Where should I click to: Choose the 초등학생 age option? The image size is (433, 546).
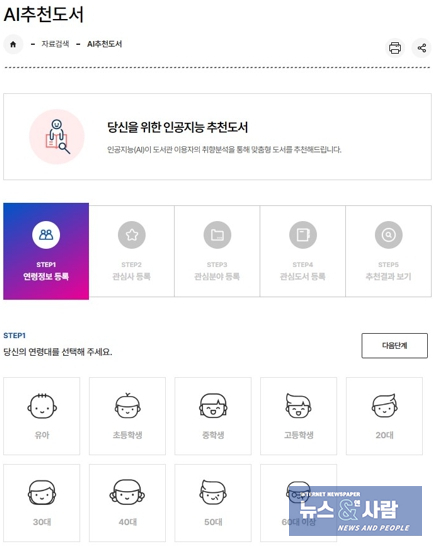point(127,416)
